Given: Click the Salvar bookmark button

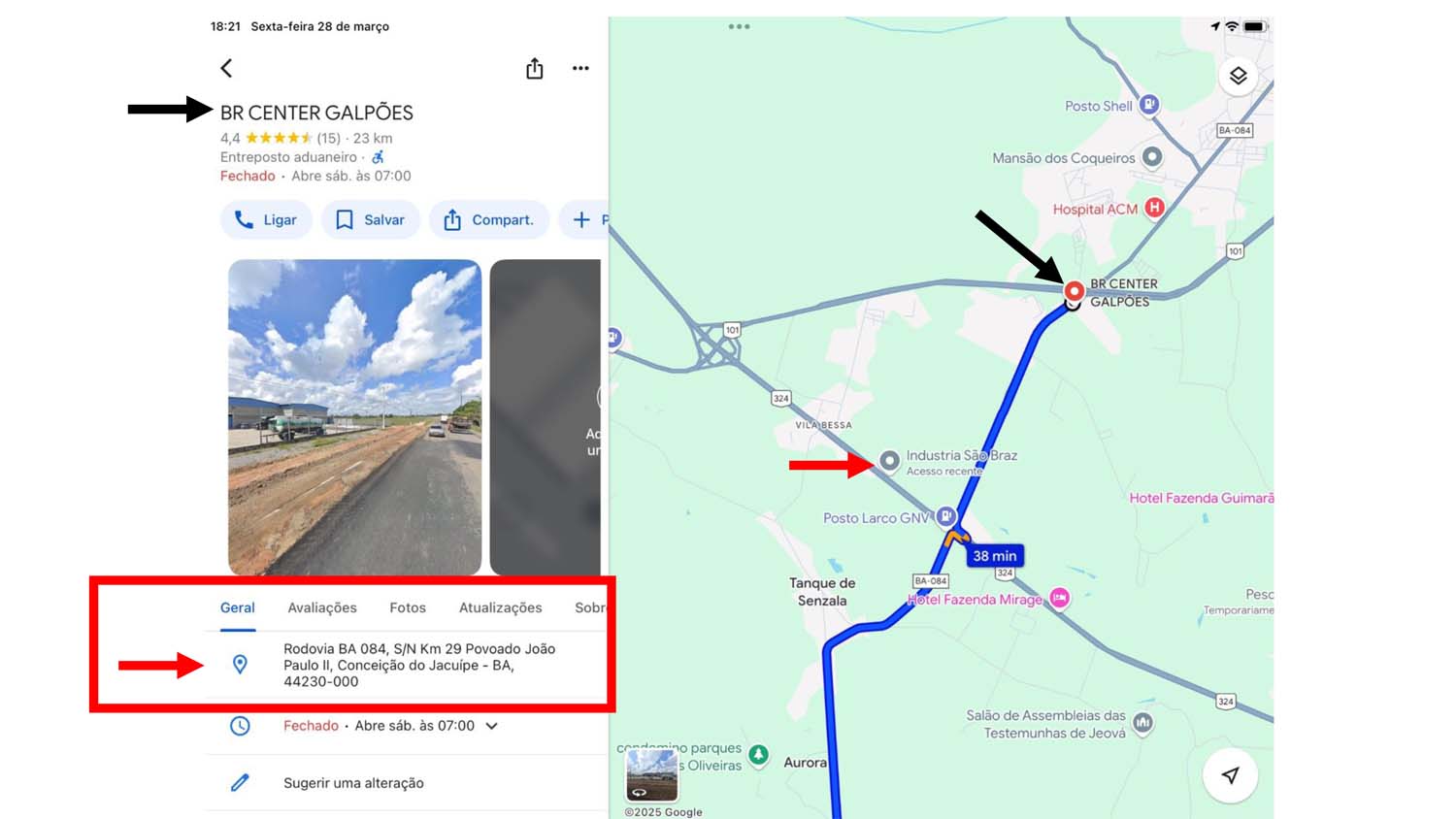Looking at the screenshot, I should pos(371,220).
